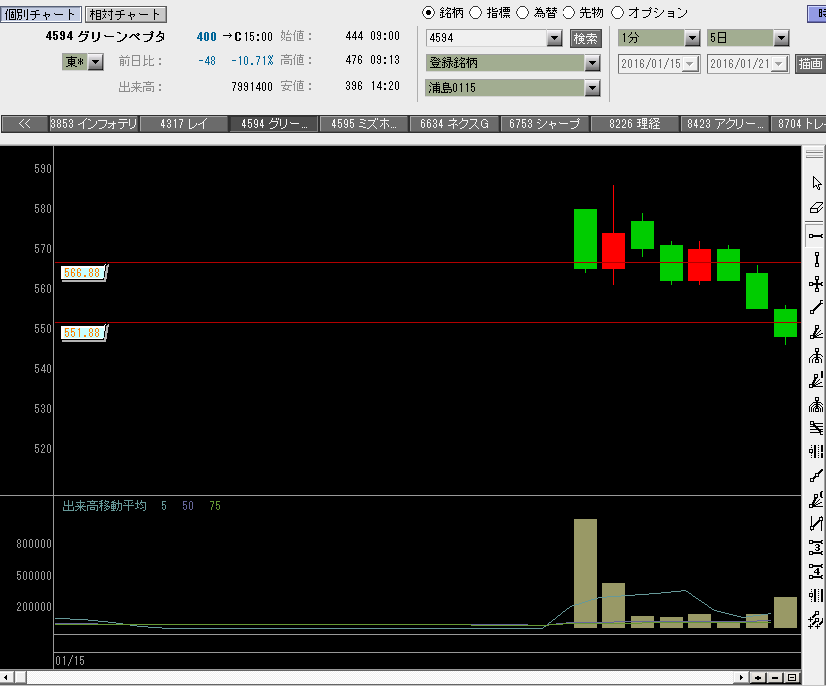Switch to the 8704 トレ tab
This screenshot has width=826, height=686.
799,124
